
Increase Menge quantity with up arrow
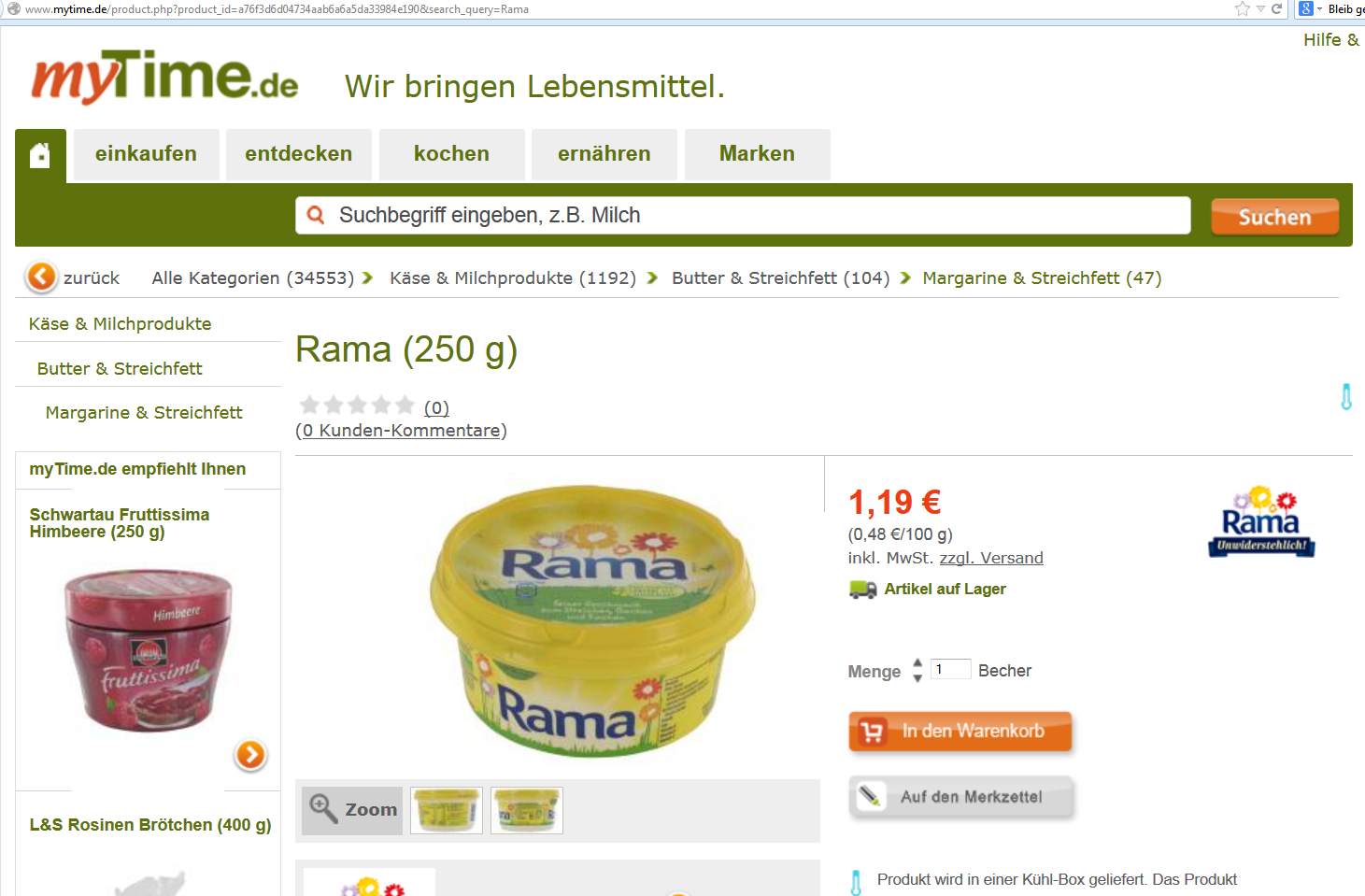(x=917, y=663)
